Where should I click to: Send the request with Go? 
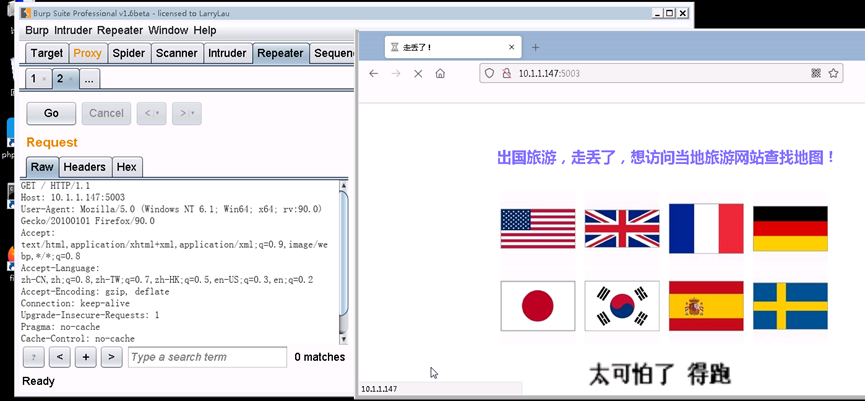(x=51, y=114)
